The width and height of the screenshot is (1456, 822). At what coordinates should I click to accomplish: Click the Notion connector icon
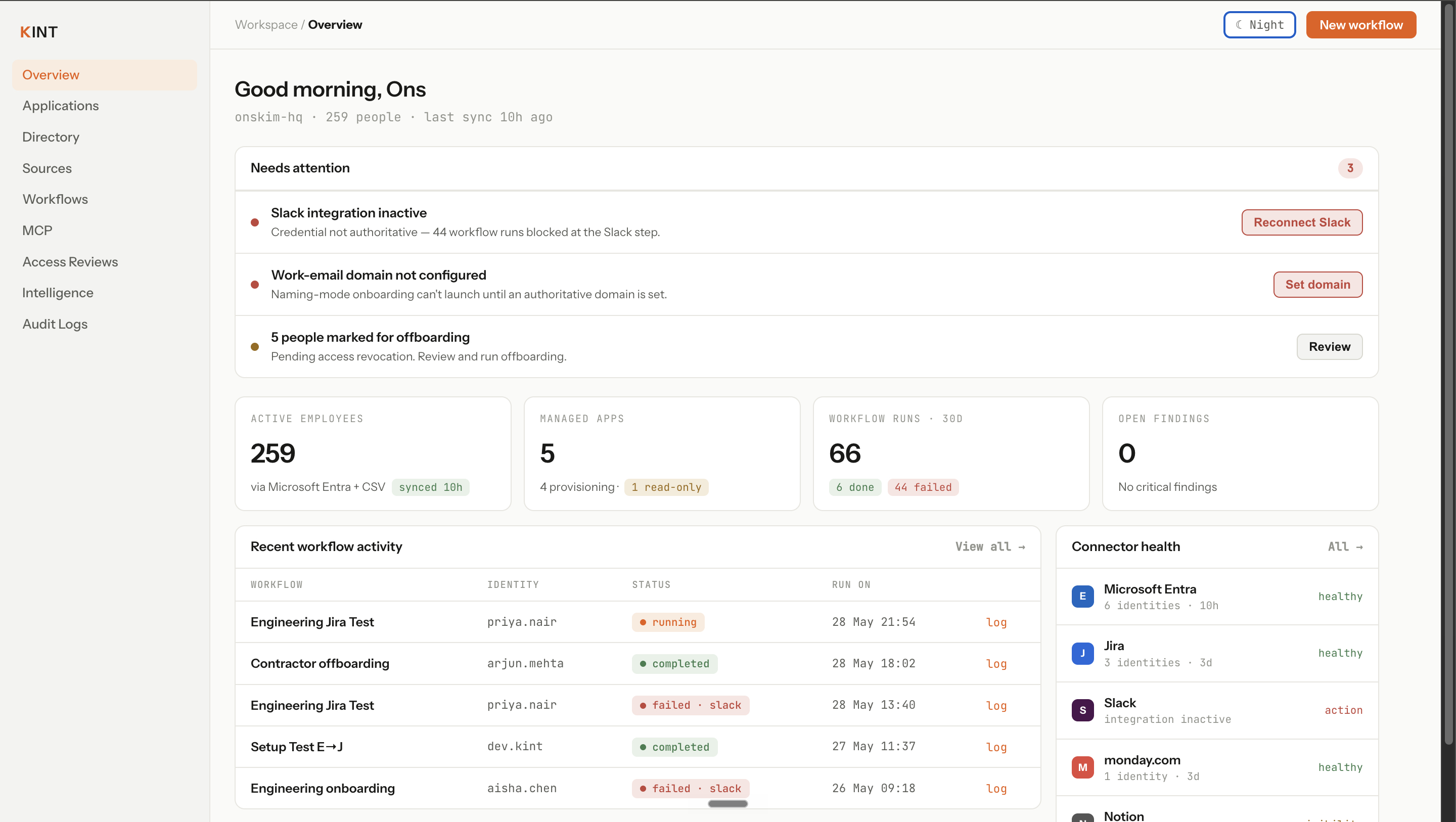coord(1082,817)
